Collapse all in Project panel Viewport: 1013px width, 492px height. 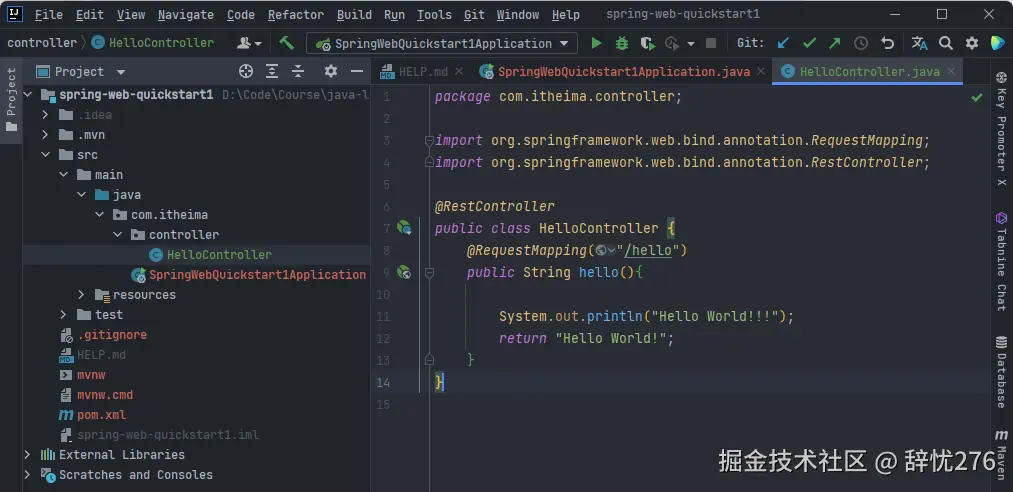coord(298,71)
